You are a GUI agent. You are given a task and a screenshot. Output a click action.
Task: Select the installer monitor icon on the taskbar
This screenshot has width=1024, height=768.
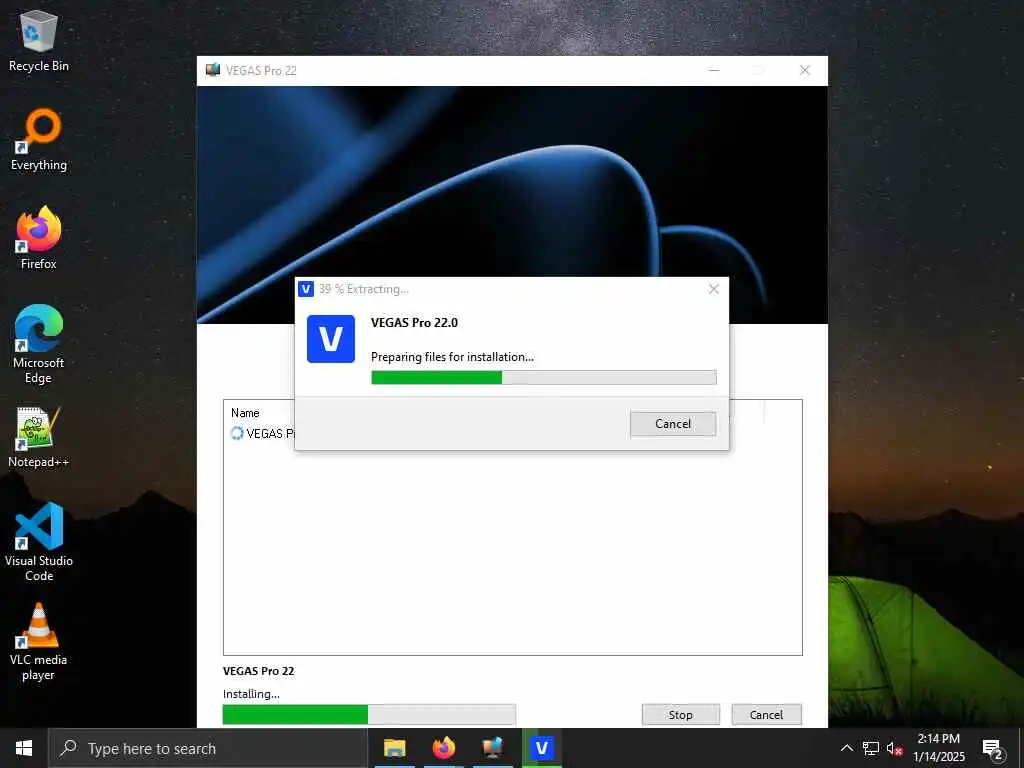pos(492,748)
